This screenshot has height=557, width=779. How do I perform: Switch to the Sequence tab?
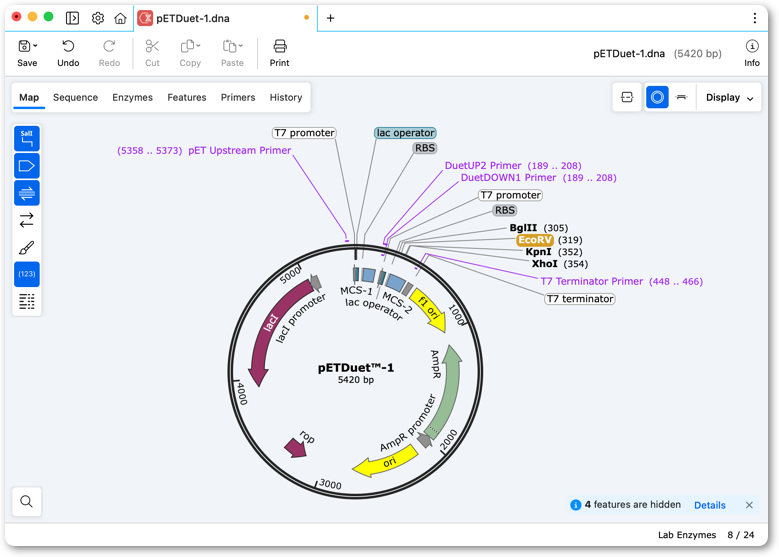tap(76, 97)
